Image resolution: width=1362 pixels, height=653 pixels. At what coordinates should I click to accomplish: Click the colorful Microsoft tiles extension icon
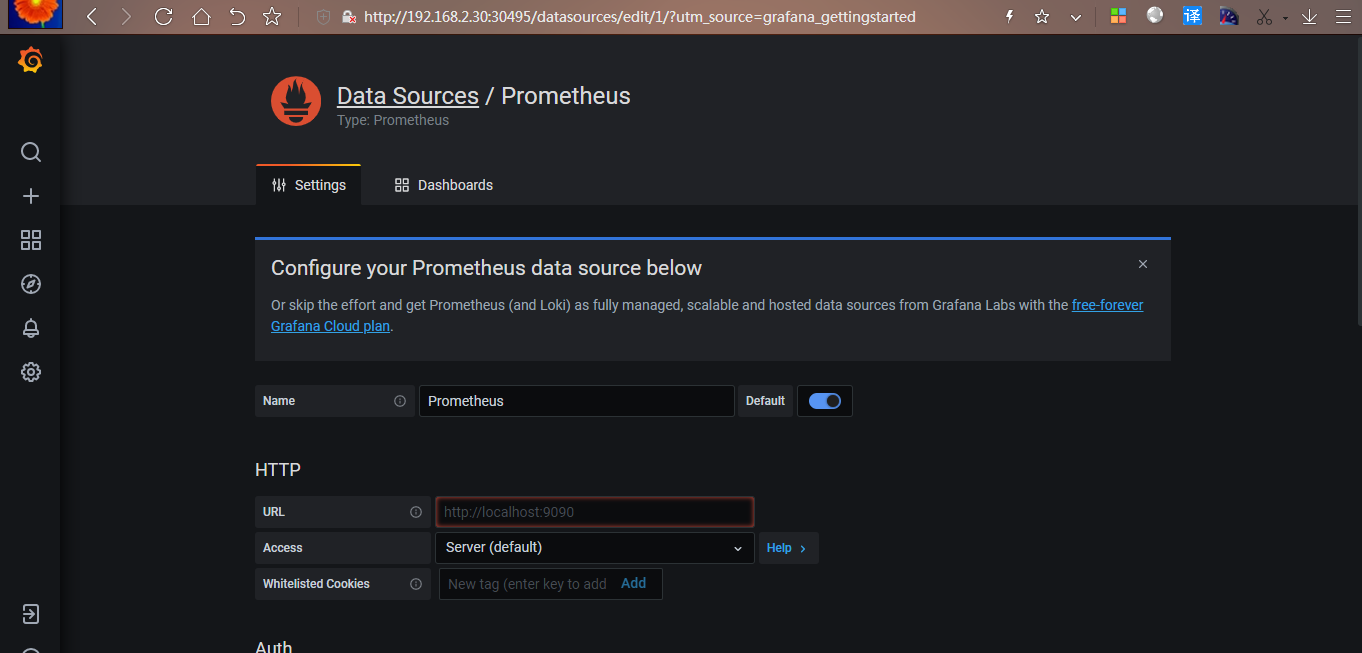tap(1118, 16)
